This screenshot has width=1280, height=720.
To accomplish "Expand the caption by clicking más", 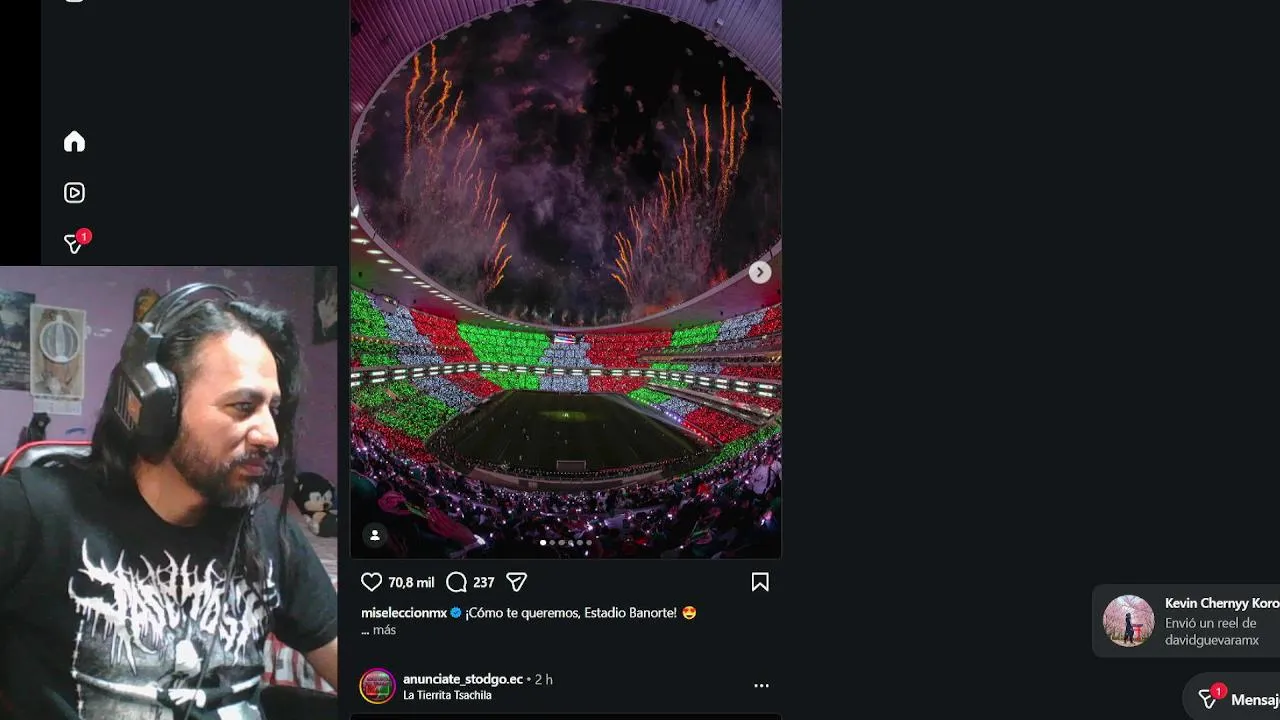I will pyautogui.click(x=384, y=630).
